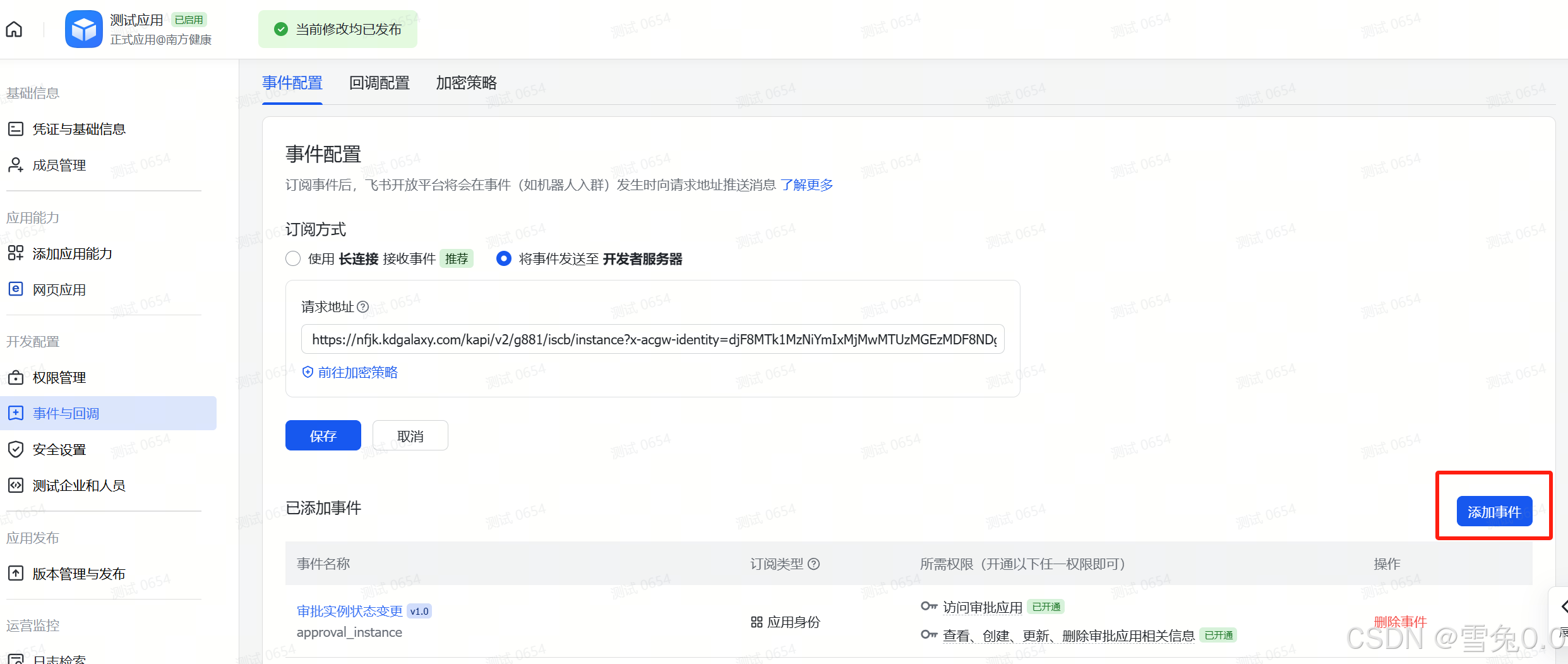
Task: Click the shield icon beside 前往加密策略
Action: (308, 372)
